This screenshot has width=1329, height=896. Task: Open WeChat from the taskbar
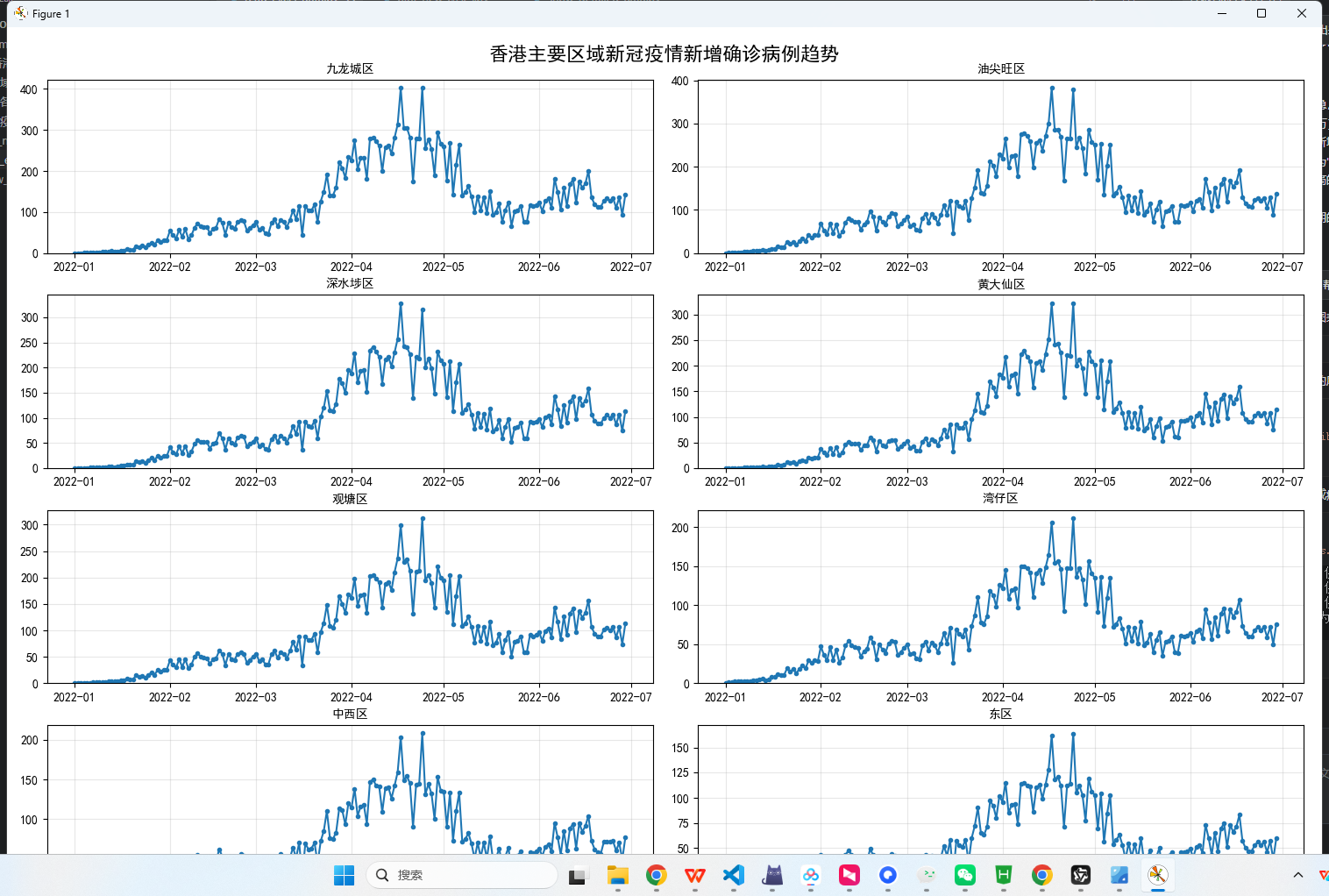point(965,875)
